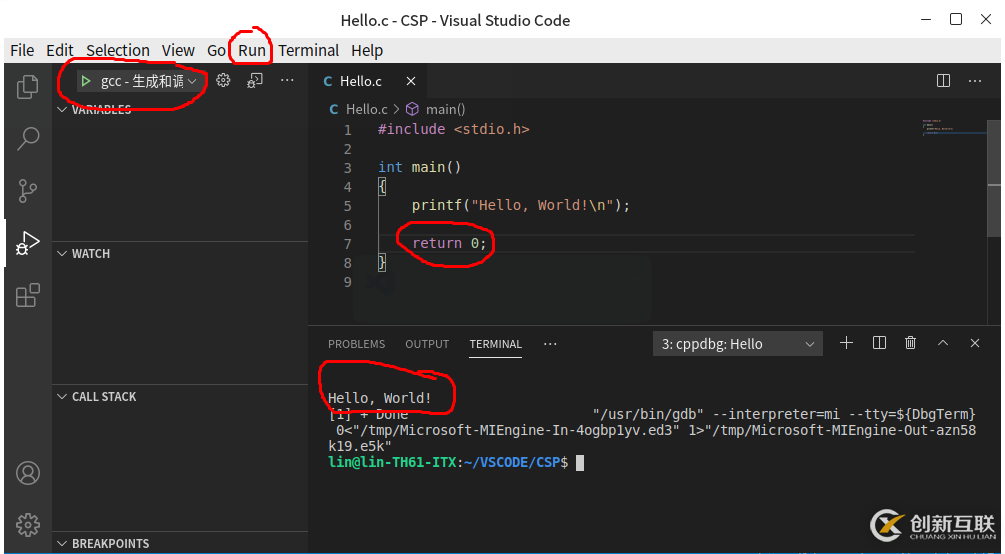Show more panel tabs ellipsis
This screenshot has width=1005, height=554.
[x=550, y=344]
